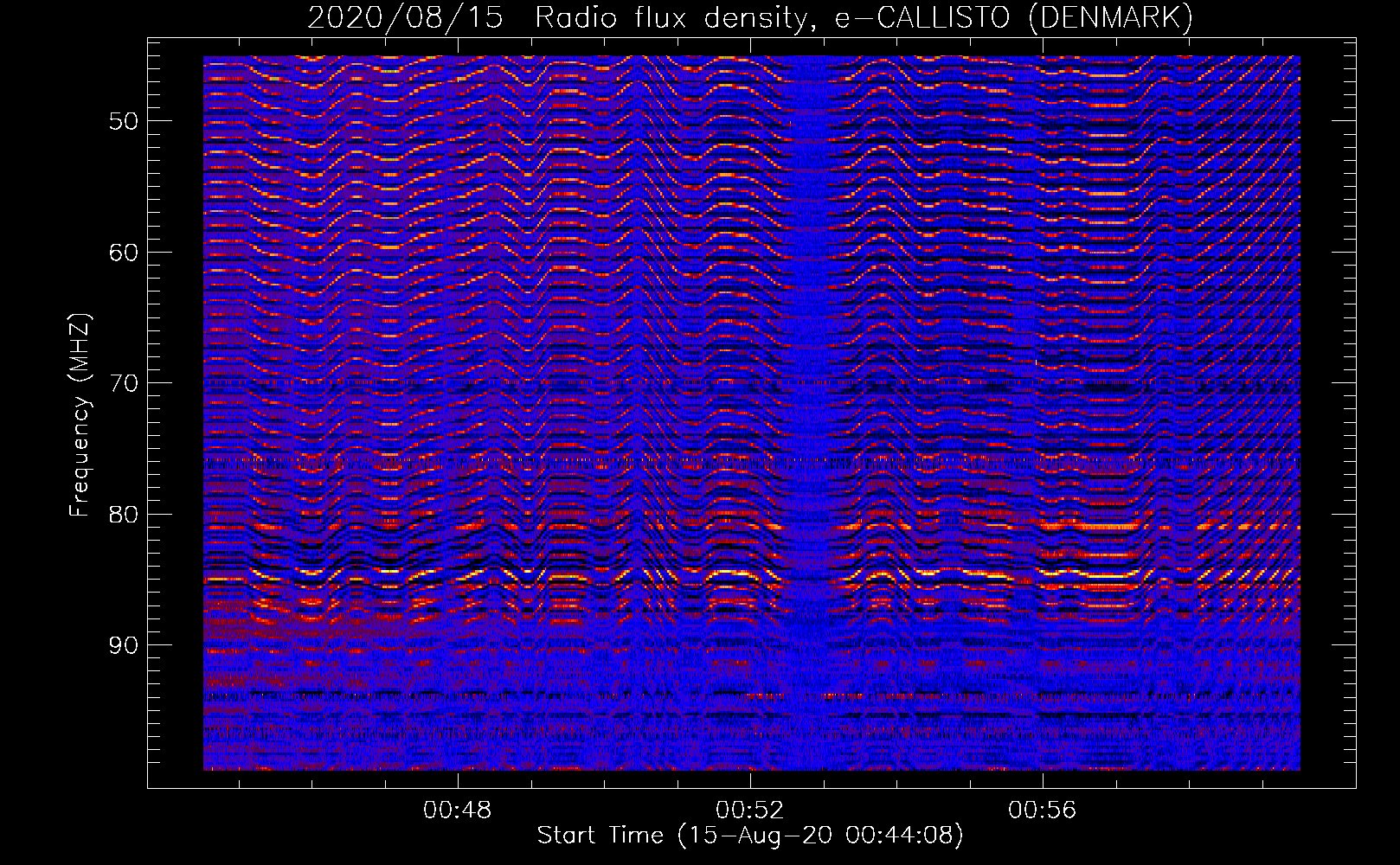Click the 80 frequency tick label
Viewport: 1400px width, 865px height.
click(x=123, y=515)
